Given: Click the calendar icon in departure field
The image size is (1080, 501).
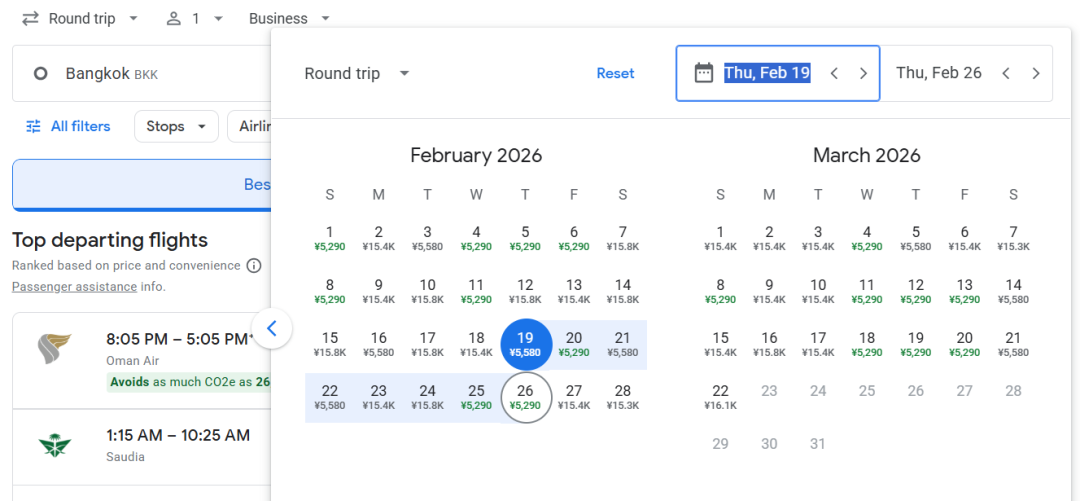Looking at the screenshot, I should [x=703, y=73].
